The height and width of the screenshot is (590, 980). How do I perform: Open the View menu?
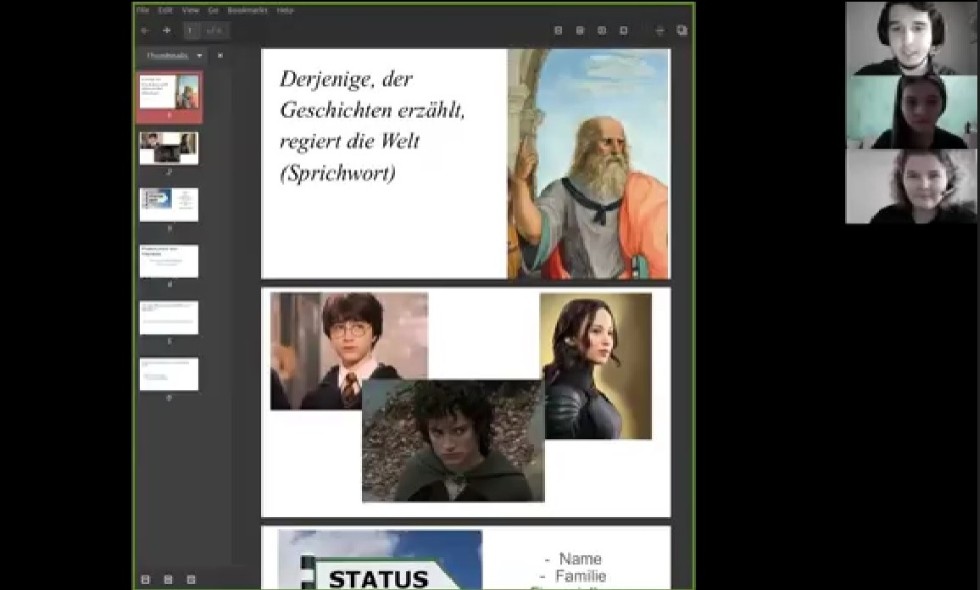coord(190,10)
